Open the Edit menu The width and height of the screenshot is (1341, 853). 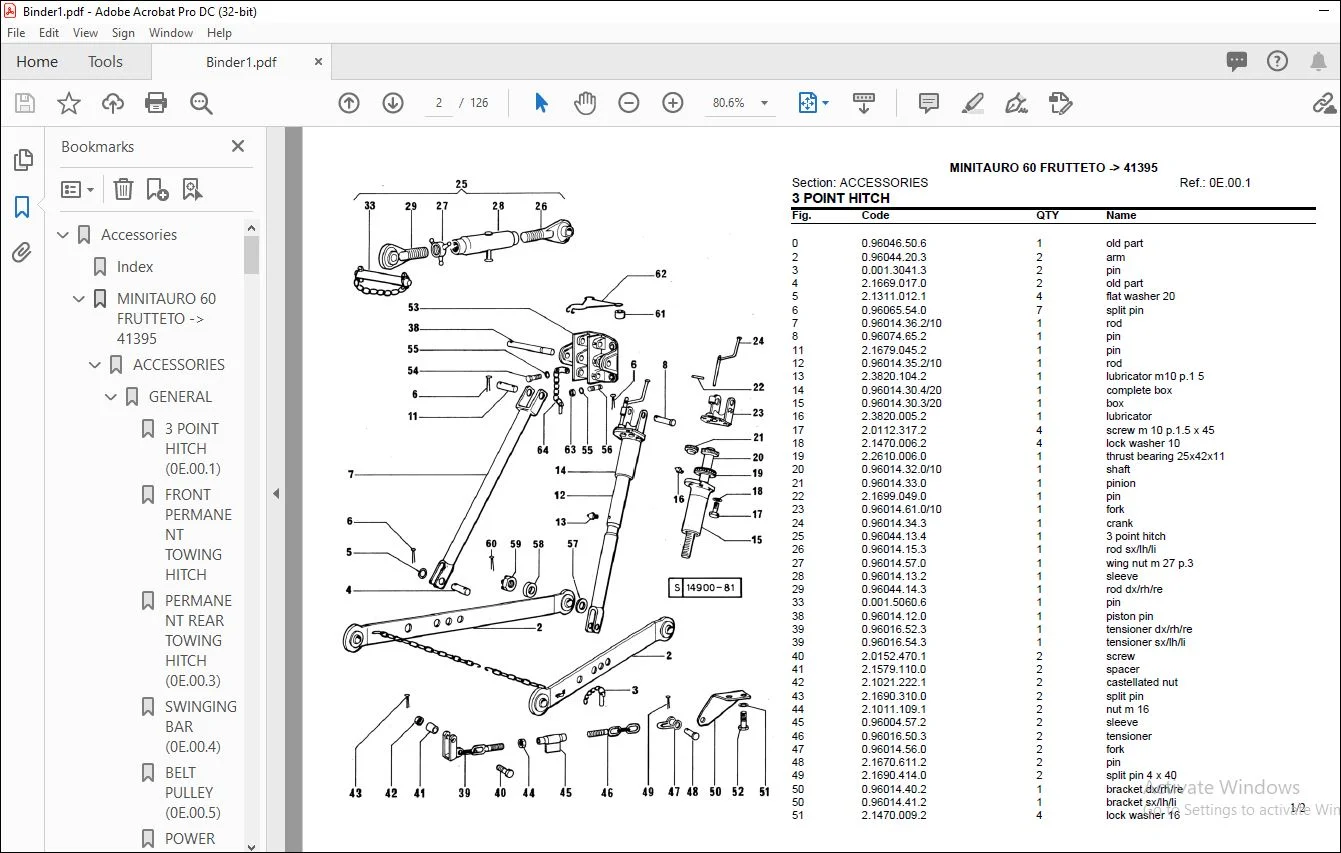(x=49, y=33)
